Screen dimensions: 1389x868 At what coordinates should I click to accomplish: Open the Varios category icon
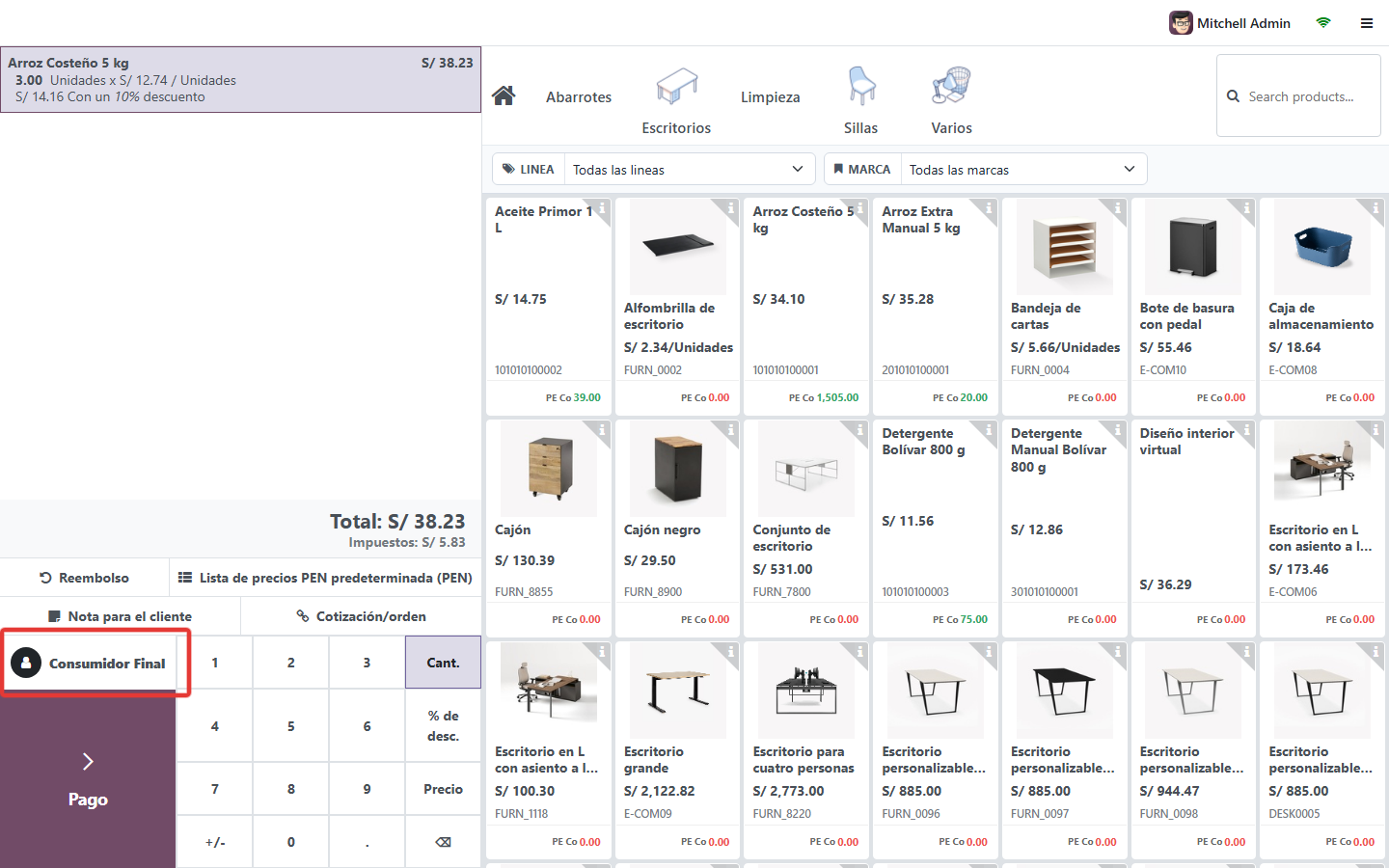(x=951, y=86)
